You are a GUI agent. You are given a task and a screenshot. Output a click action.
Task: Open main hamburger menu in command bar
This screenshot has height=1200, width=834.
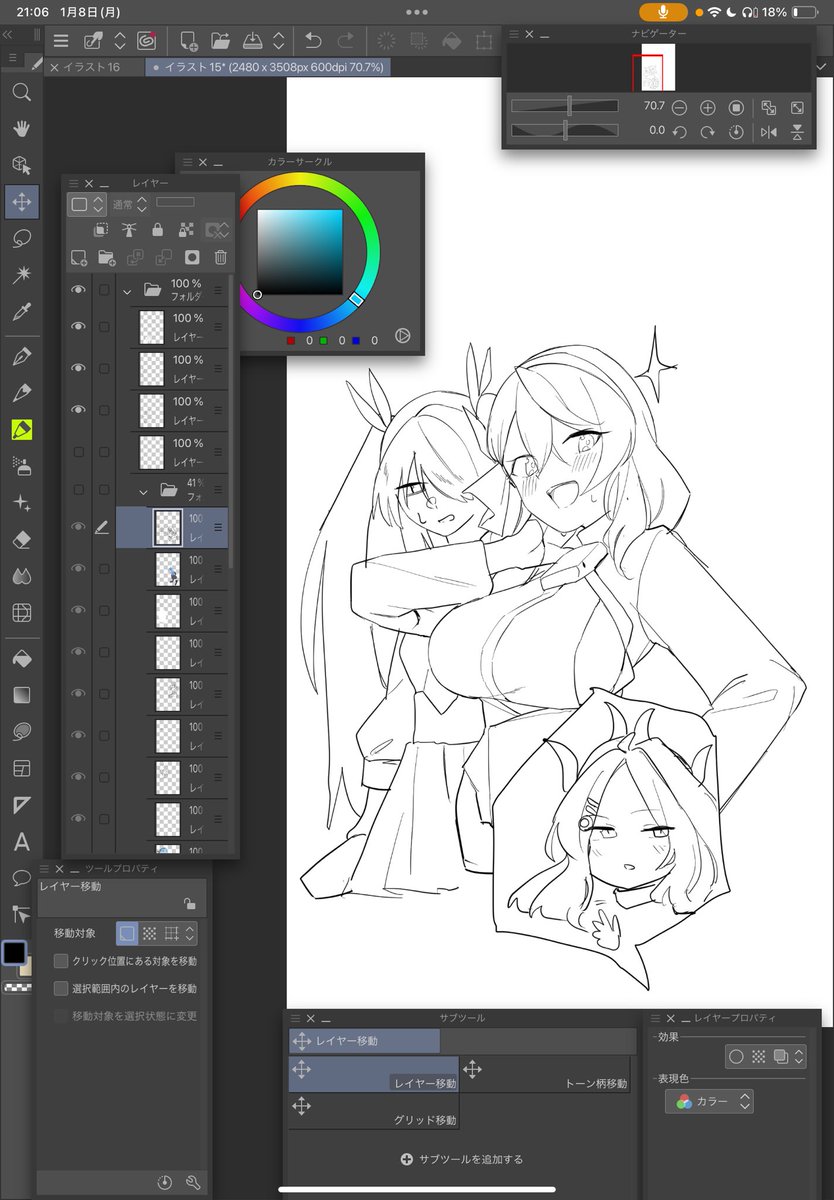click(61, 41)
